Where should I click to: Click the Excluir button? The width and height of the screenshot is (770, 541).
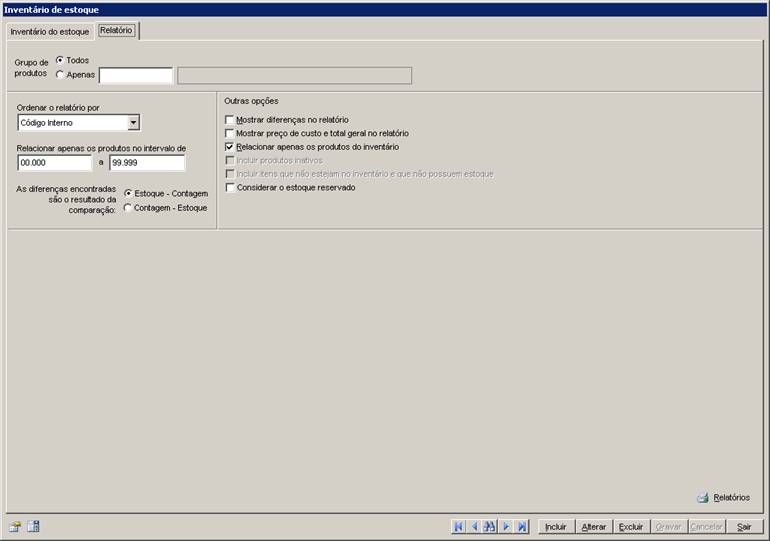pos(631,527)
